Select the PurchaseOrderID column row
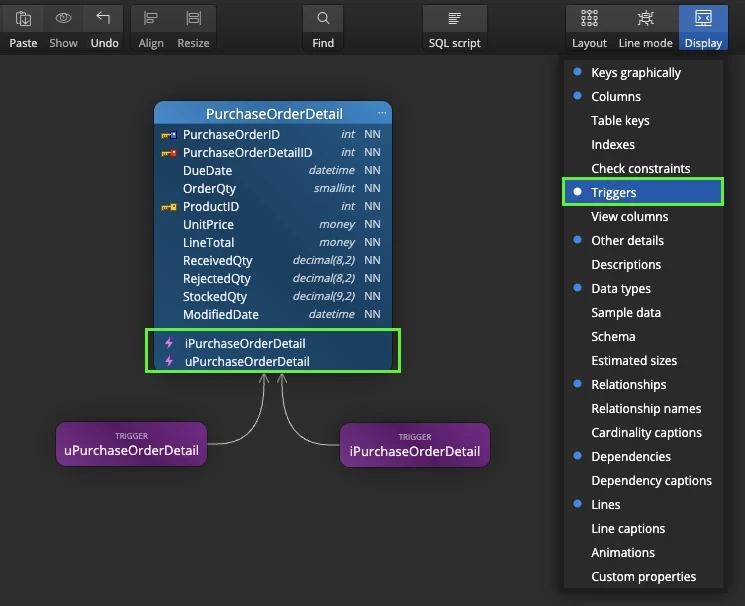 point(273,135)
